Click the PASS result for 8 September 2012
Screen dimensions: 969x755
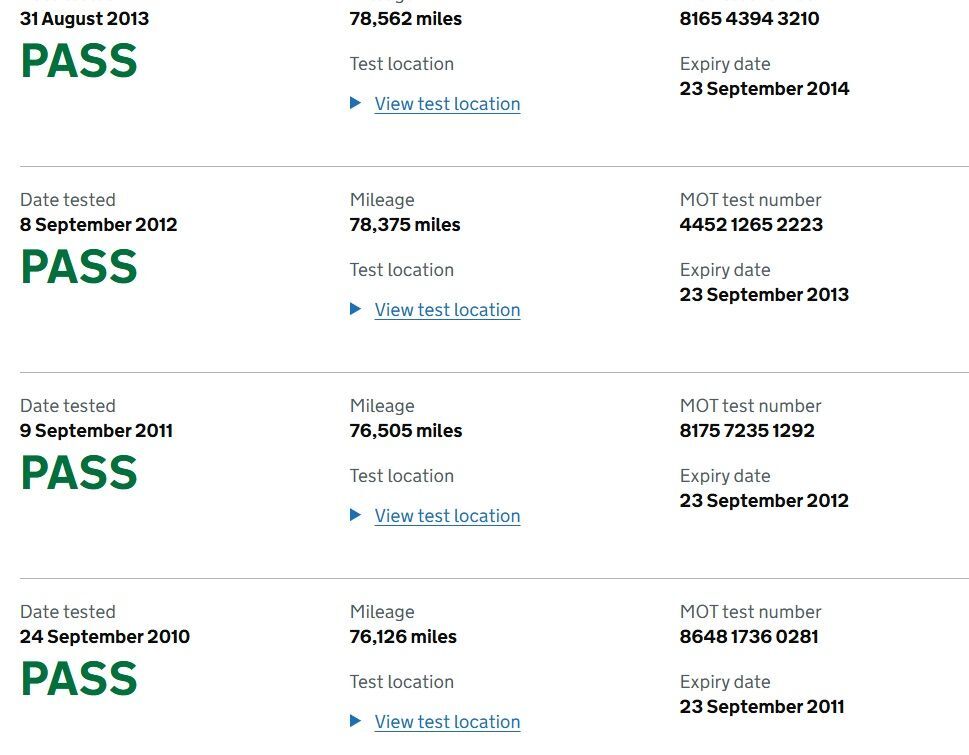(79, 267)
